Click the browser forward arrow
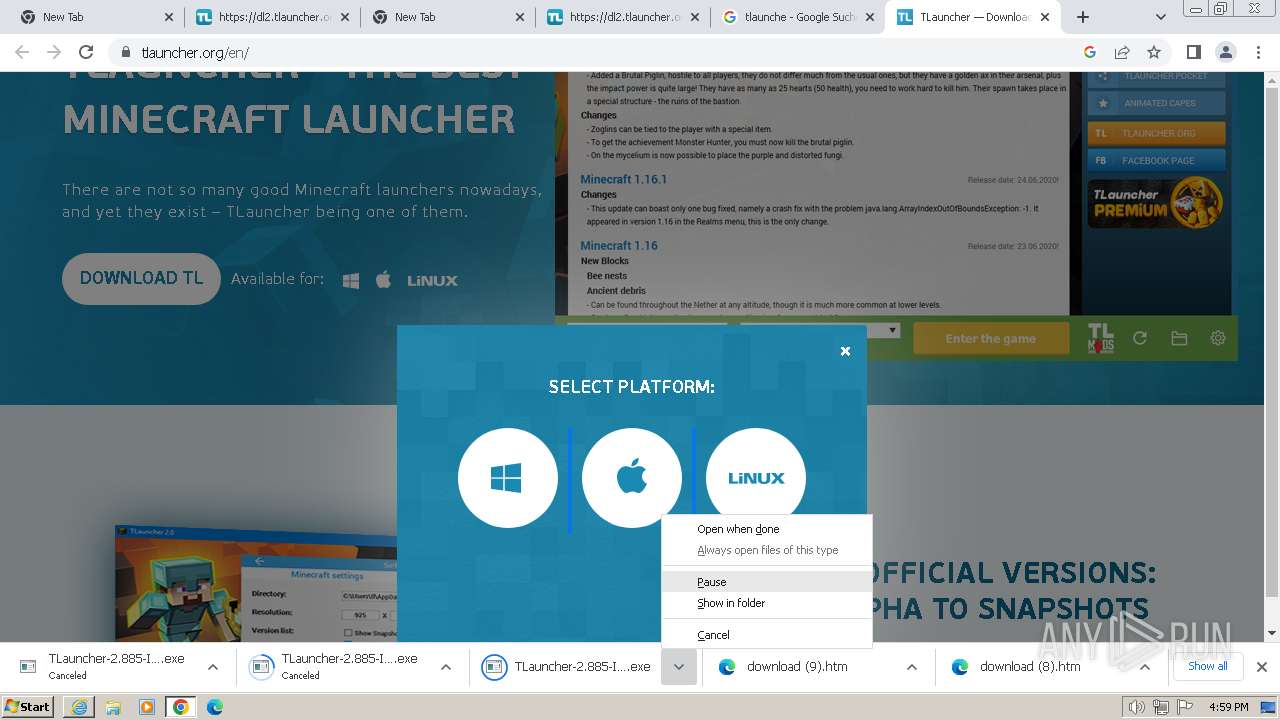1280x720 pixels. [54, 53]
